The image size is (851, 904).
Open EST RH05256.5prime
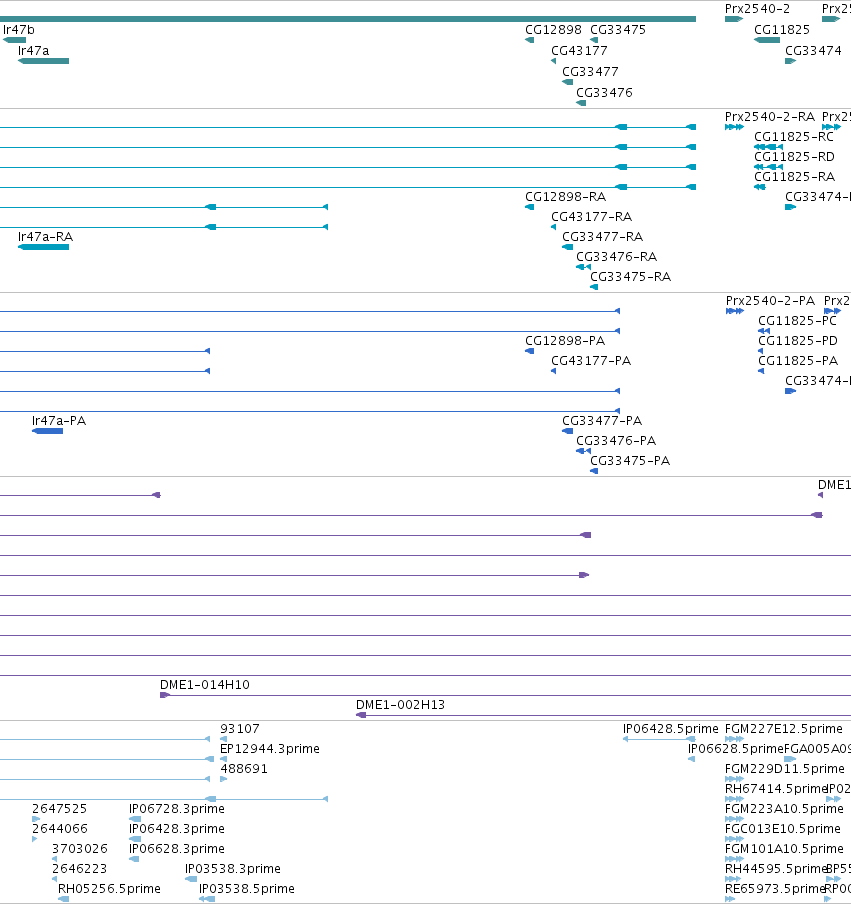pyautogui.click(x=63, y=899)
